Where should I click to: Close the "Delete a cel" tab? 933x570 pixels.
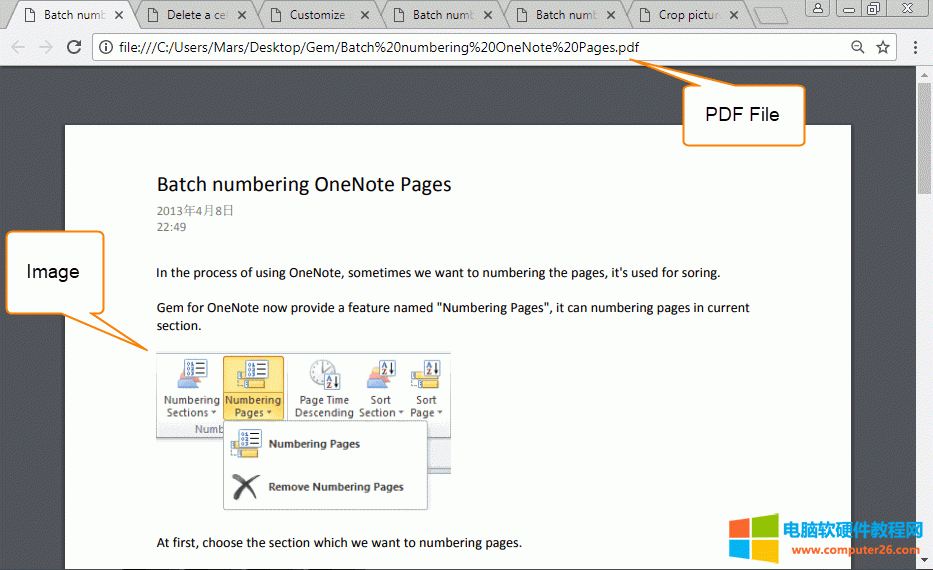241,15
